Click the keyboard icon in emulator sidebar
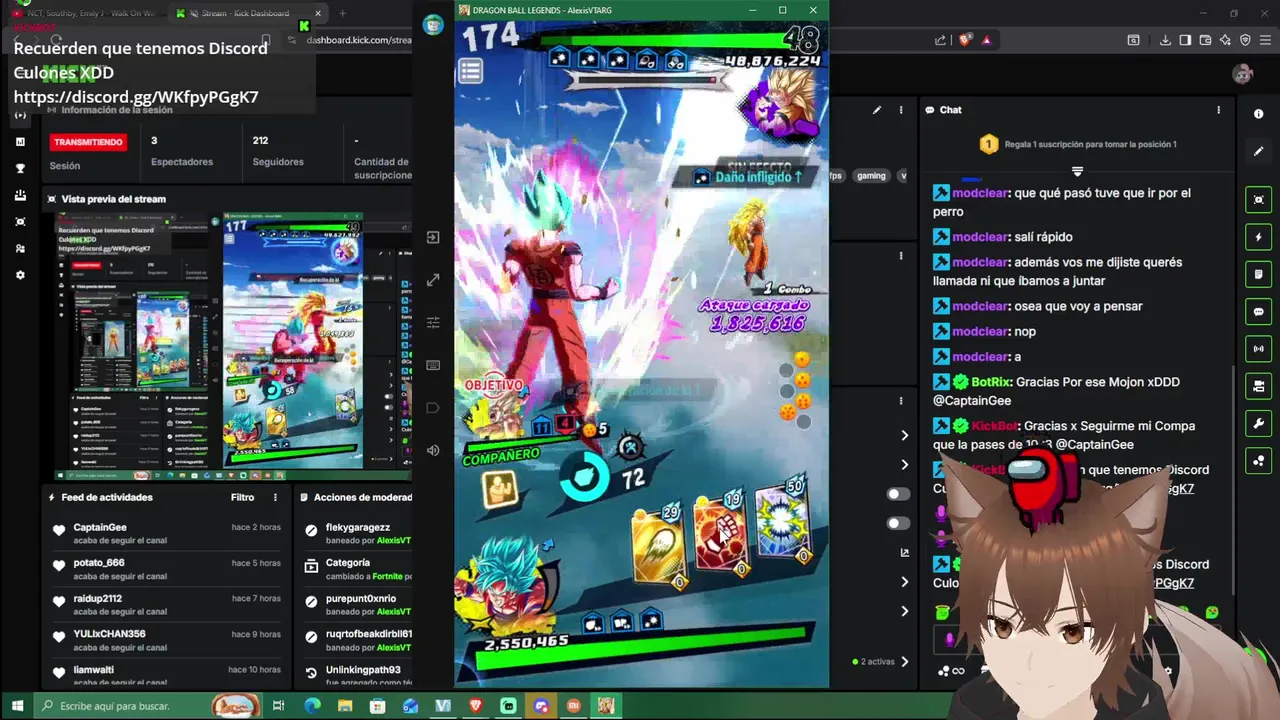Viewport: 1280px width, 720px height. (x=433, y=365)
